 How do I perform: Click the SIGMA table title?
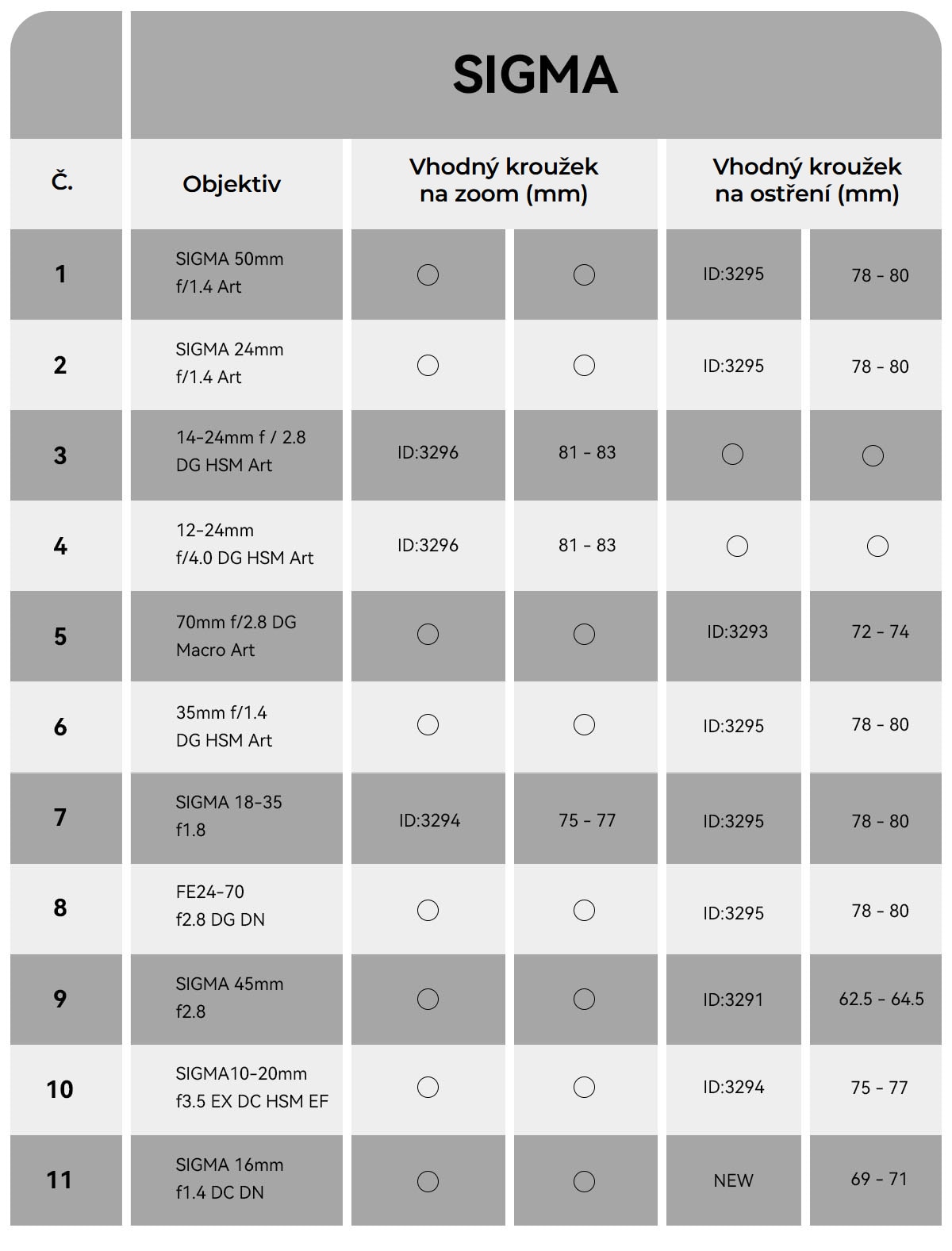pyautogui.click(x=535, y=75)
